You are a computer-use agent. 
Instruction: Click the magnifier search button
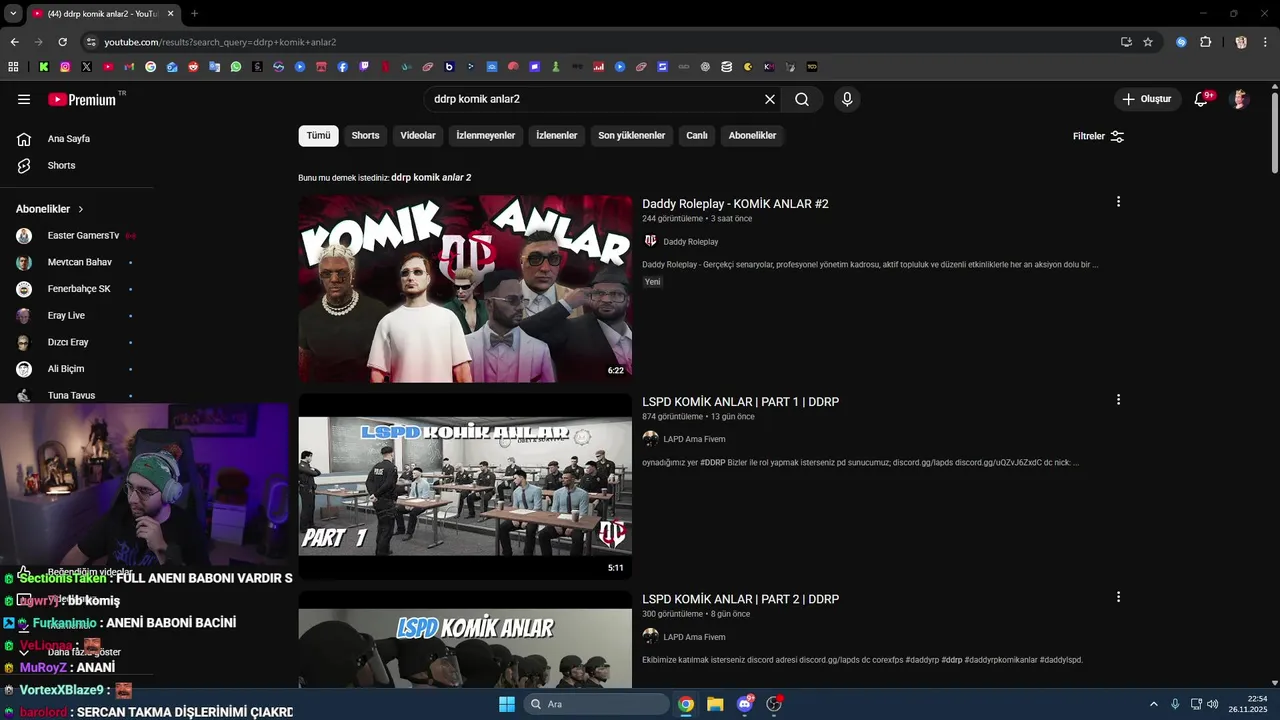tap(802, 99)
